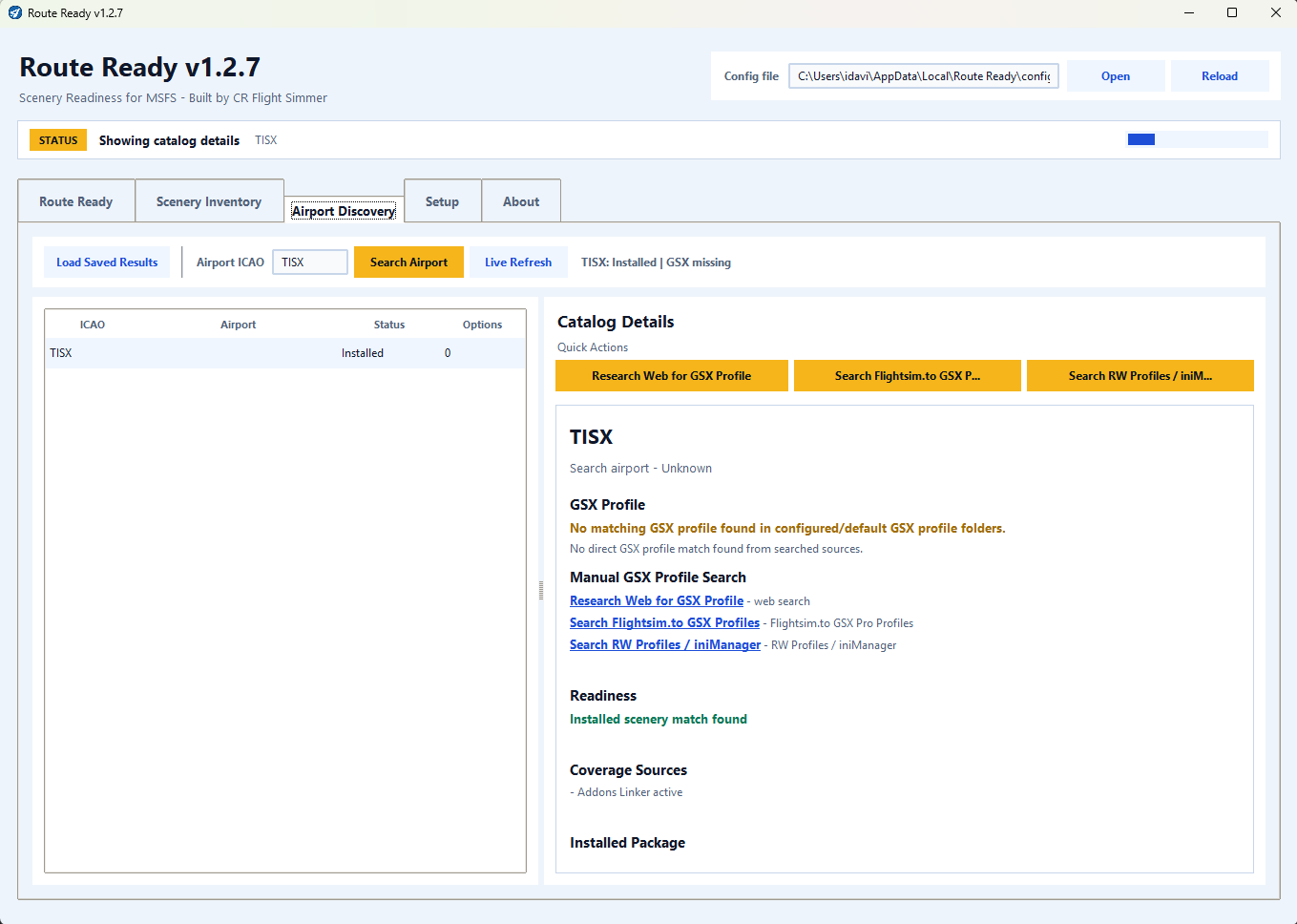
Task: Click the Search Flightsim.to GSX quick action
Action: [908, 376]
